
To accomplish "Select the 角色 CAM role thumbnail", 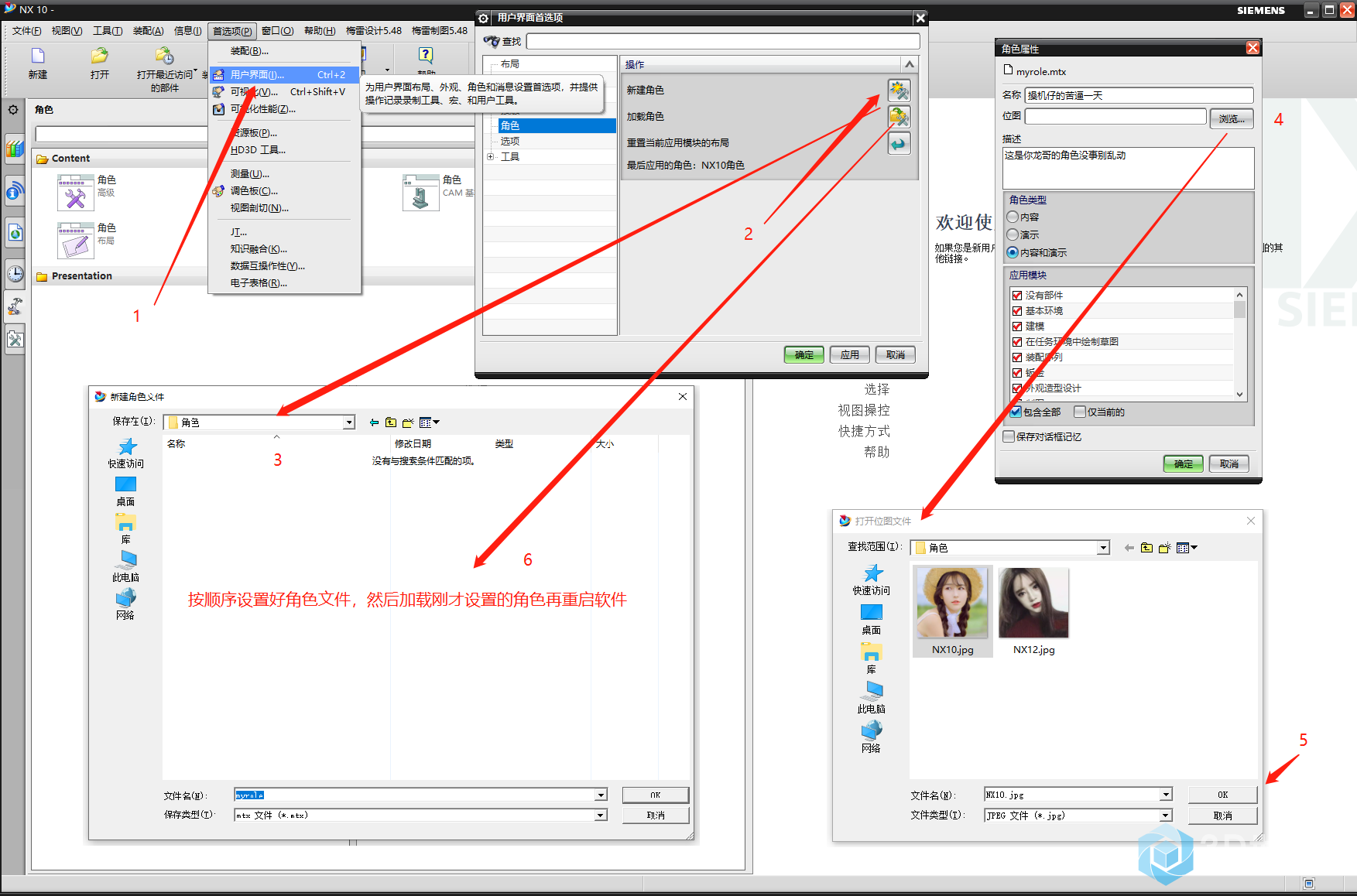I will click(x=421, y=193).
